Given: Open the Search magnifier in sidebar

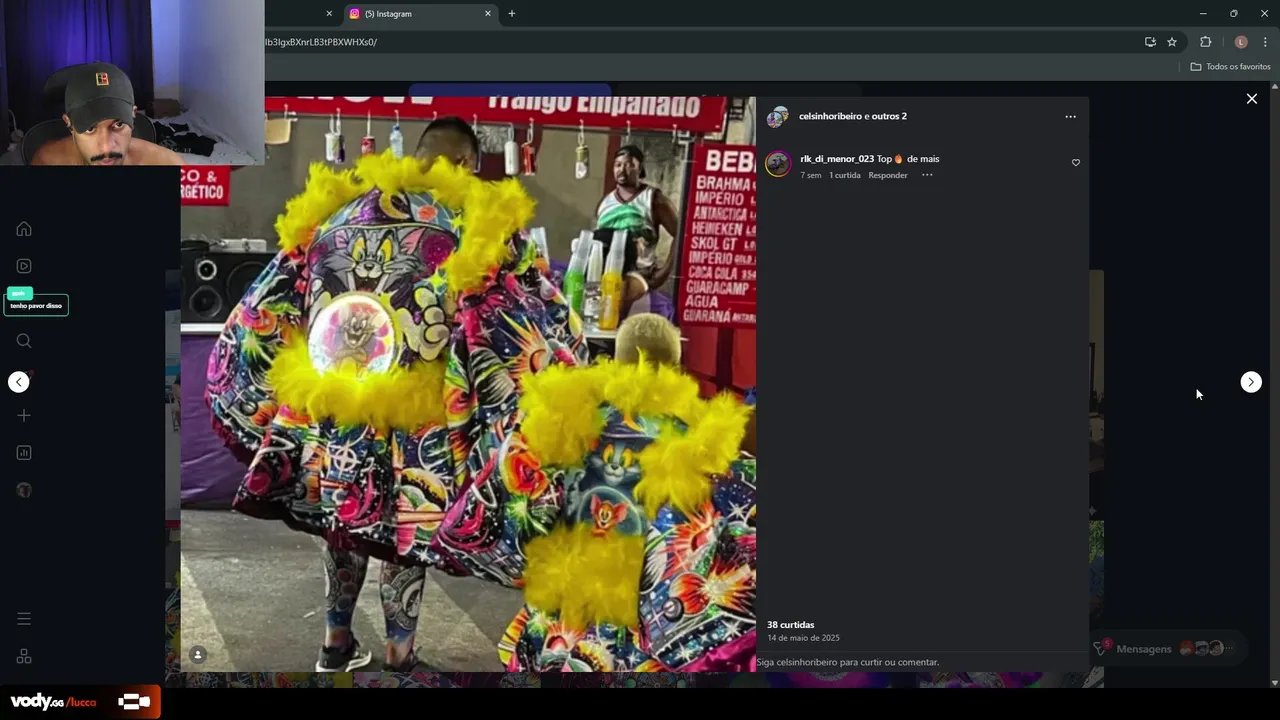Looking at the screenshot, I should 24,341.
